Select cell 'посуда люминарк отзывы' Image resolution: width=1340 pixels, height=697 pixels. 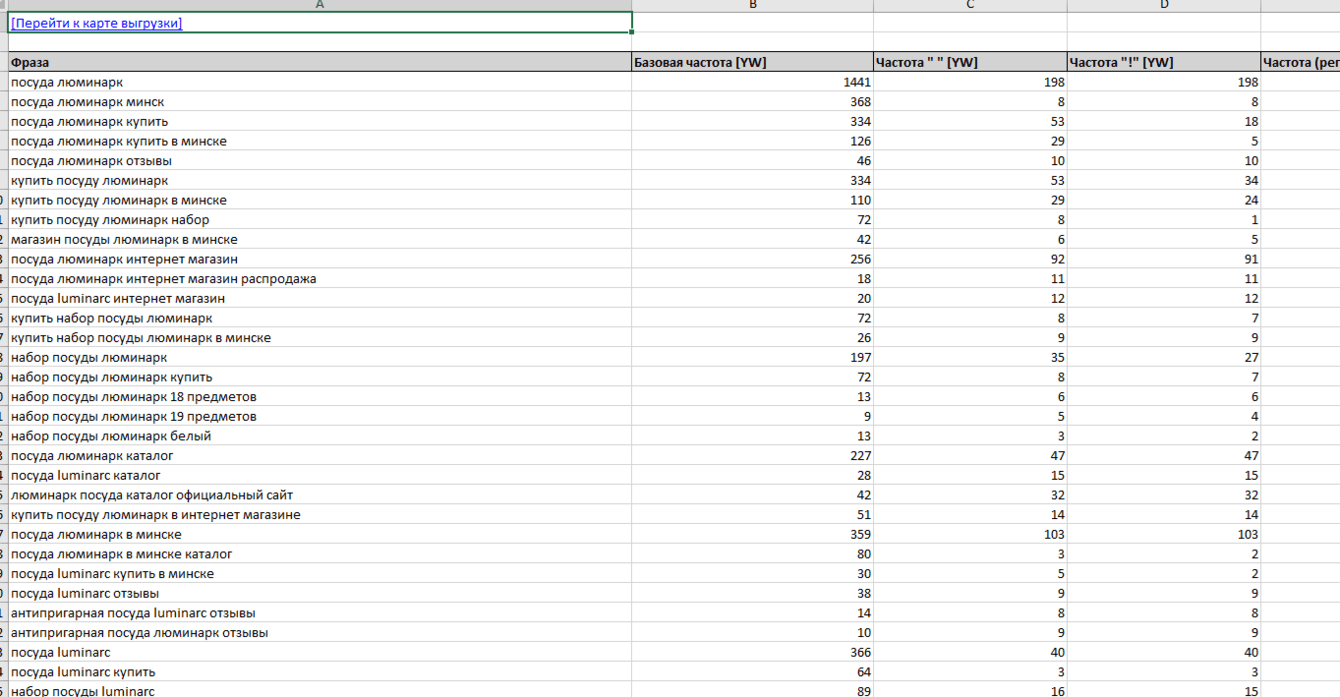tap(320, 161)
